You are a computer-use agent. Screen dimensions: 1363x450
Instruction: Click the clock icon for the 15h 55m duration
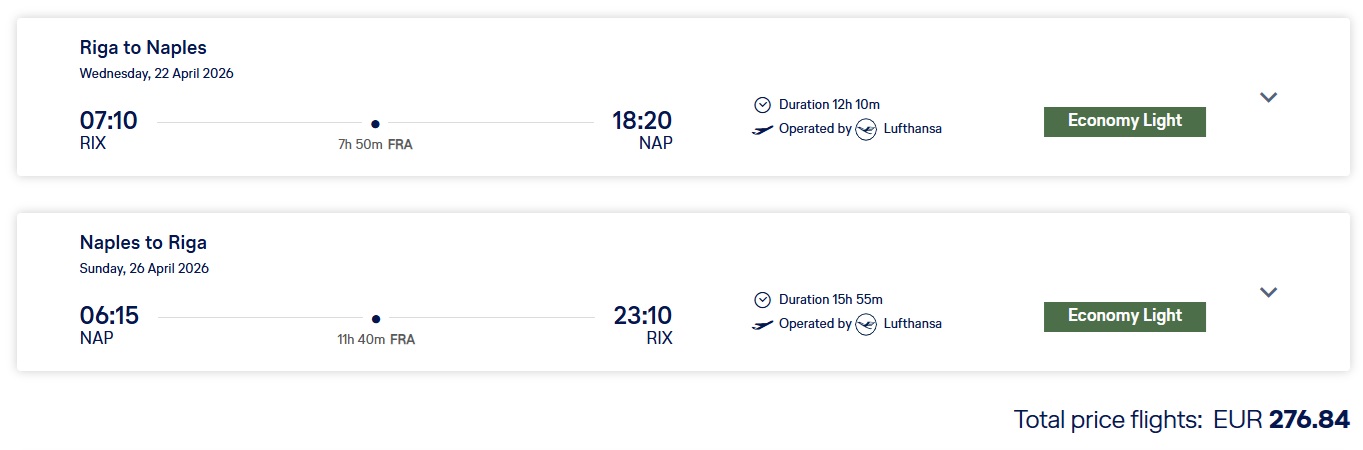pos(763,299)
